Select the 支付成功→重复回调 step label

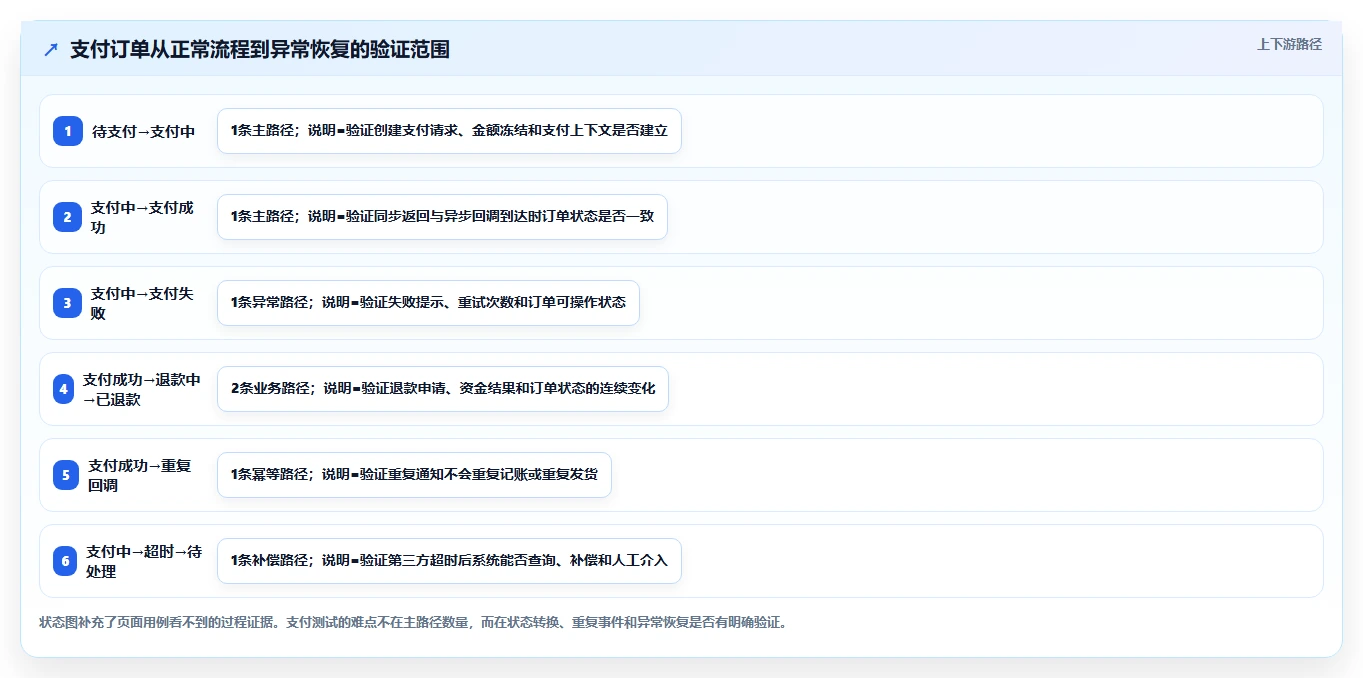click(141, 475)
